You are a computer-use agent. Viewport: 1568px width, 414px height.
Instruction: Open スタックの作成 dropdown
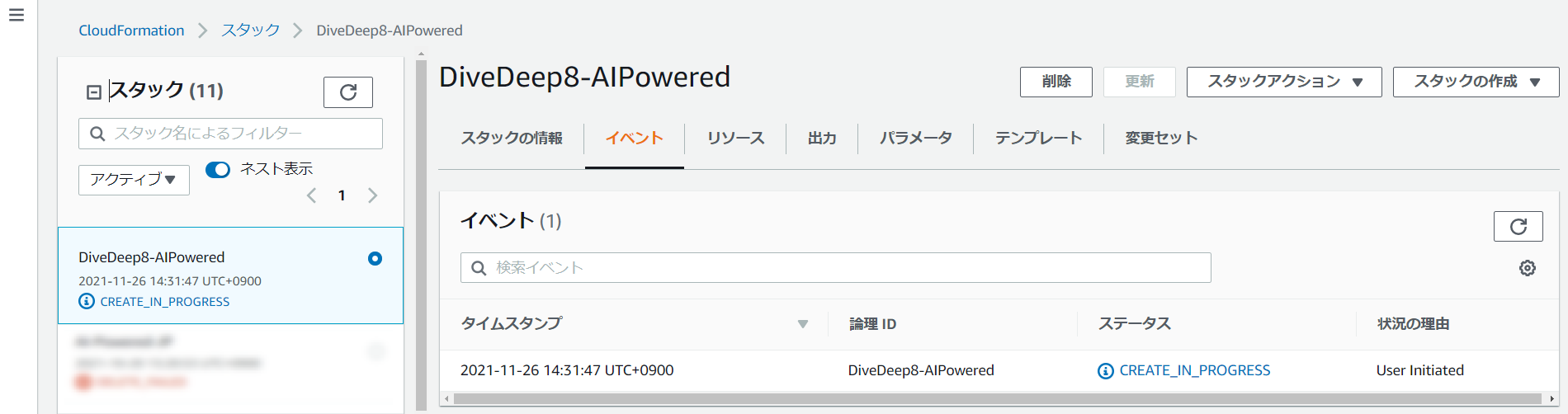[x=1476, y=82]
